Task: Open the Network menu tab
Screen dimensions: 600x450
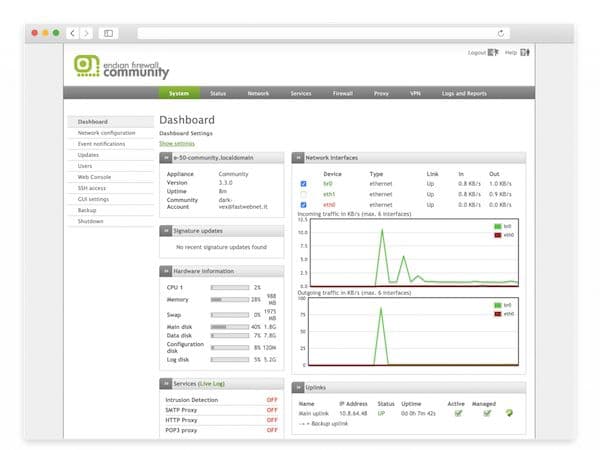Action: pyautogui.click(x=258, y=93)
